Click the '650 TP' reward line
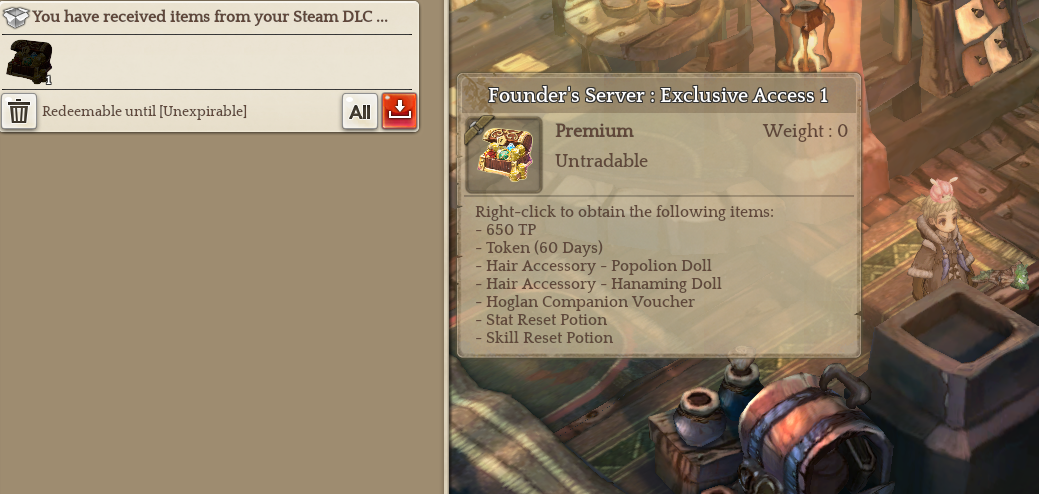The image size is (1042, 495). click(x=506, y=230)
